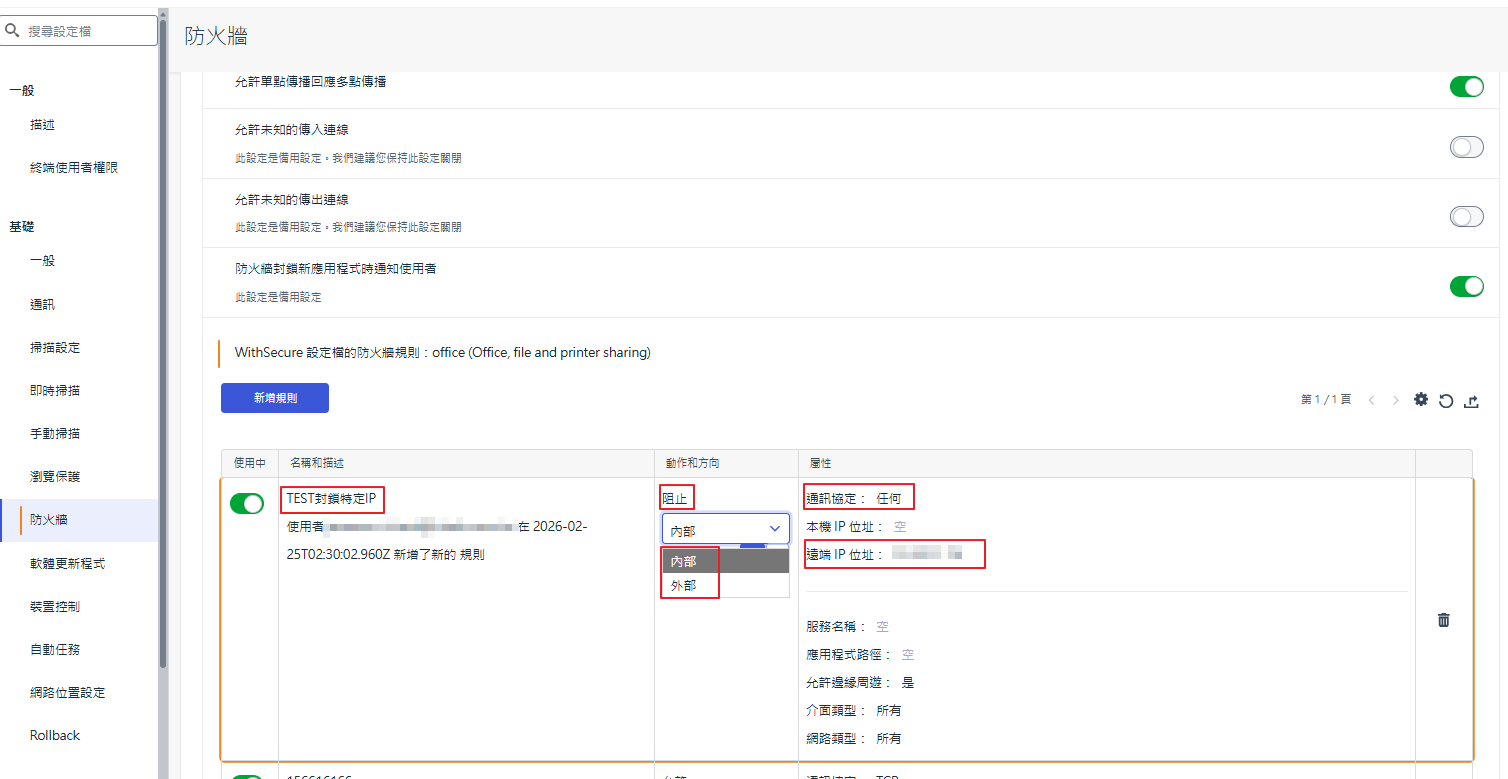
Task: Choose 外部 in the direction list
Action: (725, 585)
